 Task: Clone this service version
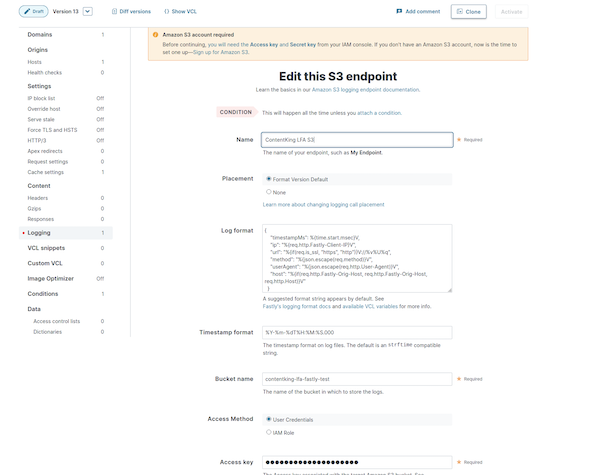pyautogui.click(x=469, y=12)
